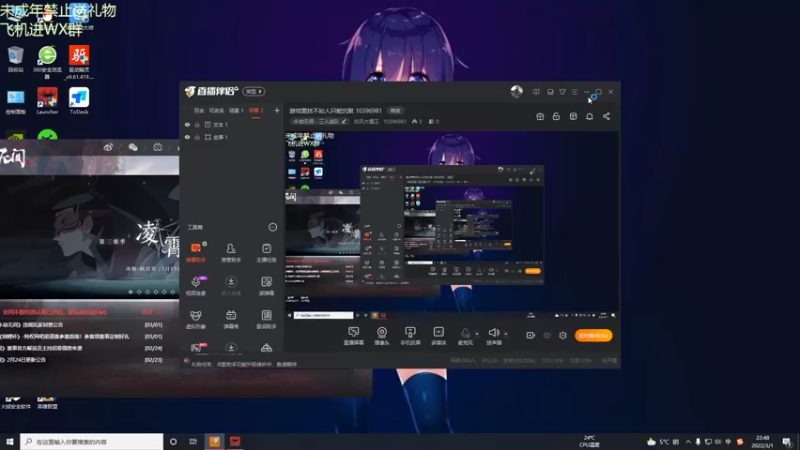Expand the speaker options arrow

click(x=506, y=334)
